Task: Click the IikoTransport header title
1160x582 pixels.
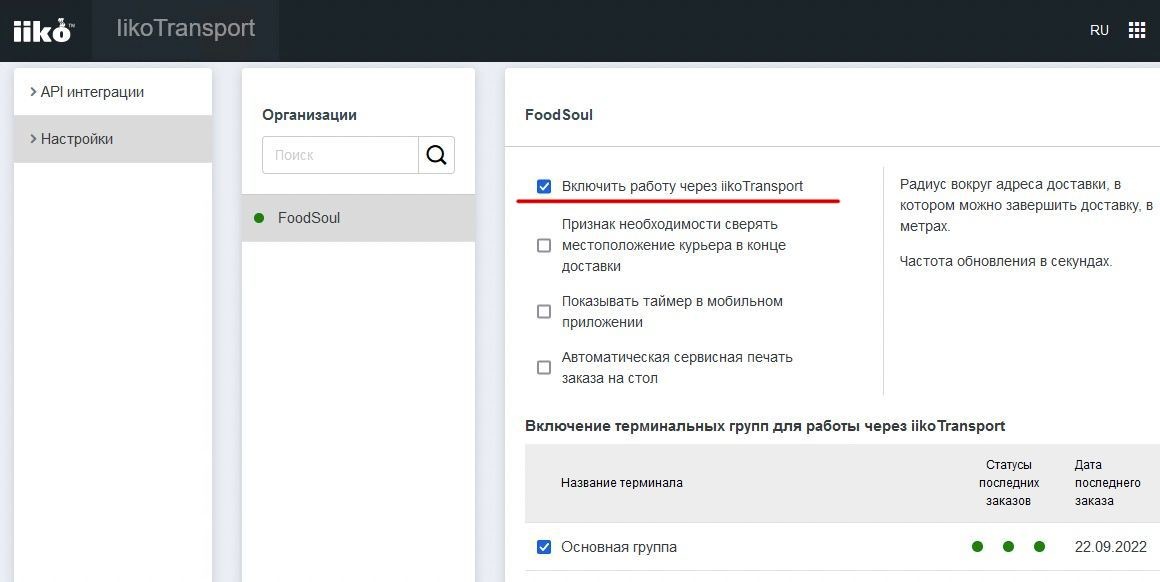Action: (x=186, y=28)
